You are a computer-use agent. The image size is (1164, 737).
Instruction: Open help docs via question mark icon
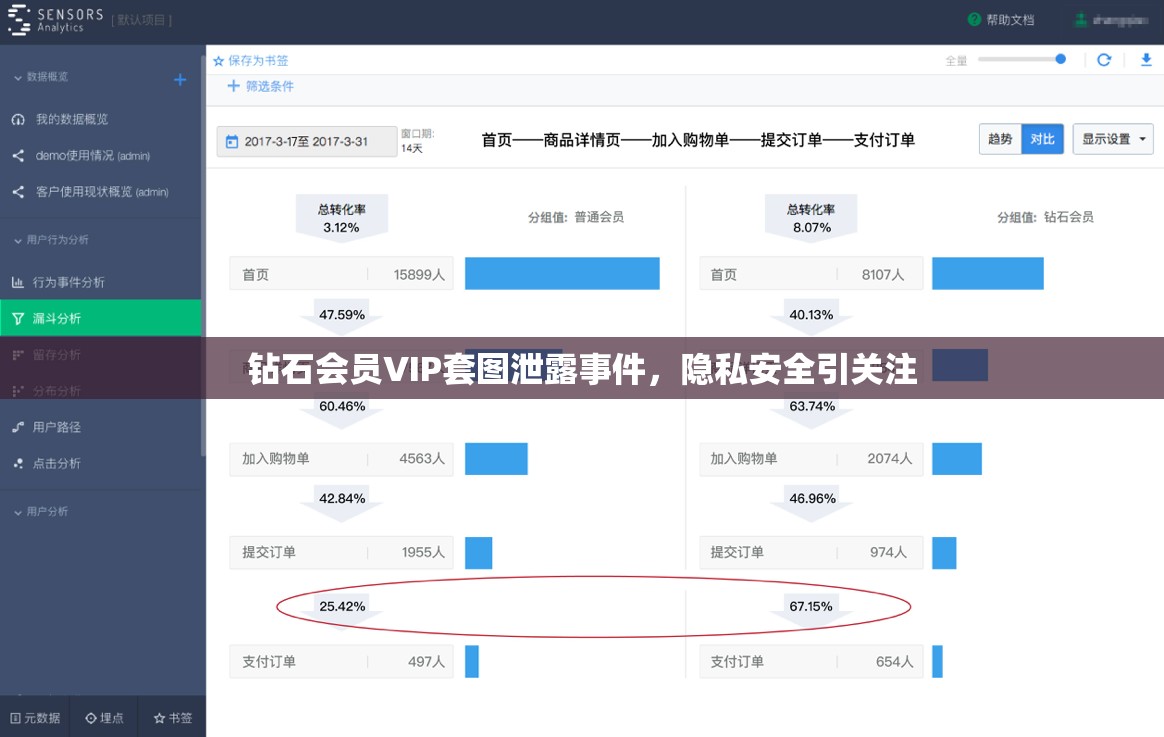point(975,19)
